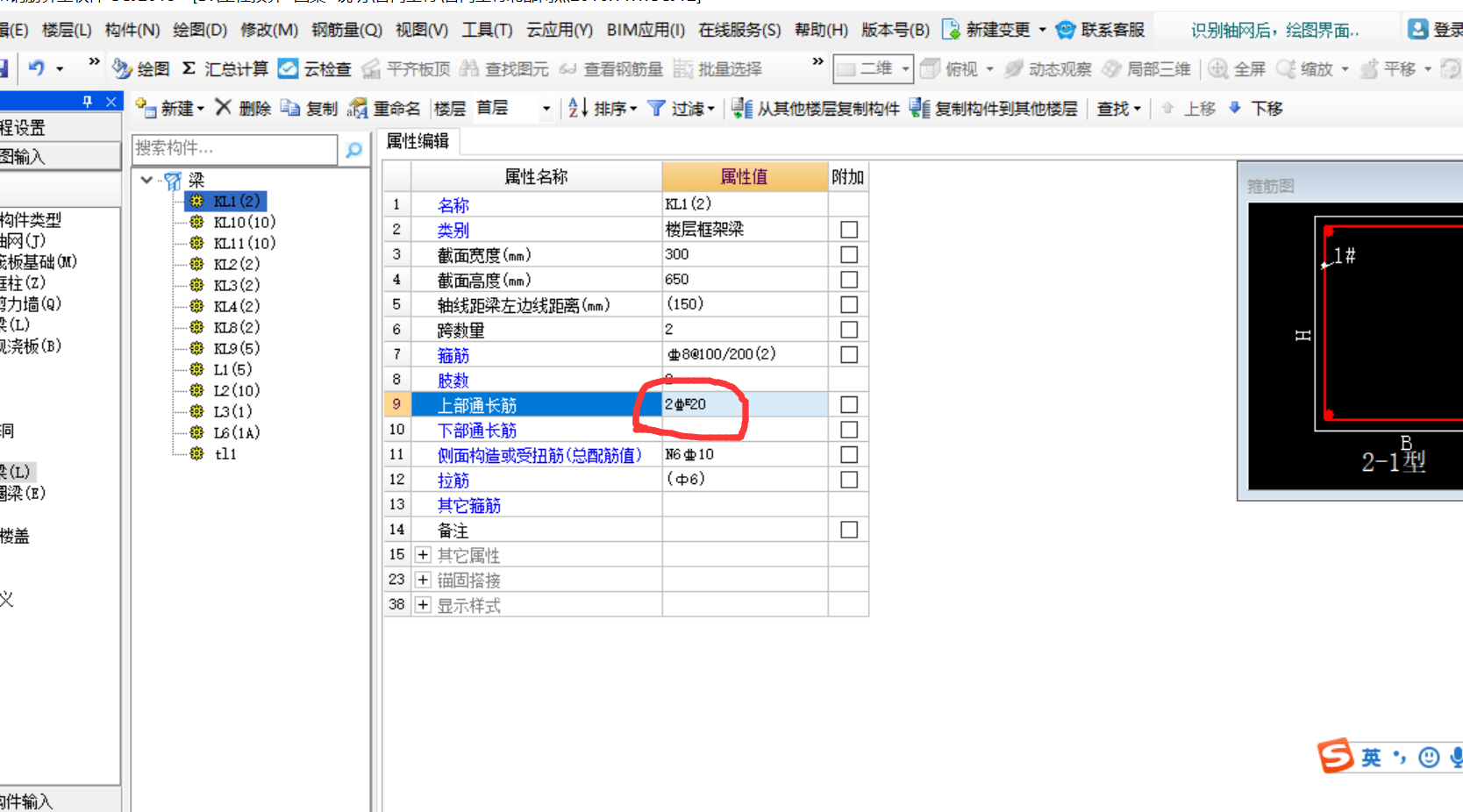Open the 俯视 view dropdown
Screen dimensions: 1463x812
tap(989, 68)
